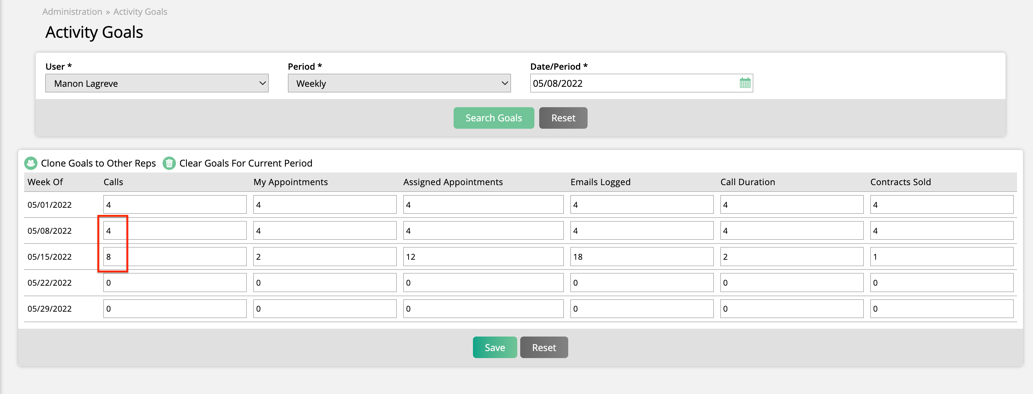1033x394 pixels.
Task: Select Calls field for week 05/15/2022
Action: (175, 256)
